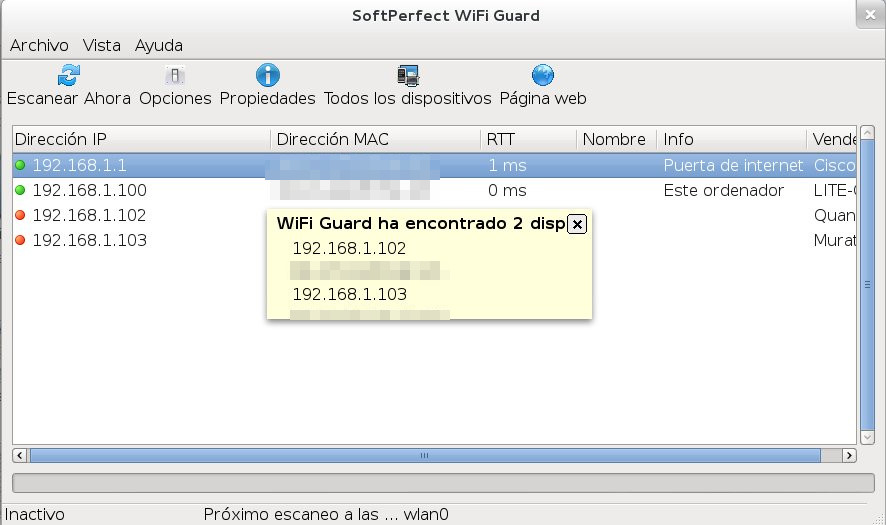Click the '1 ms' RTT value

point(507,165)
